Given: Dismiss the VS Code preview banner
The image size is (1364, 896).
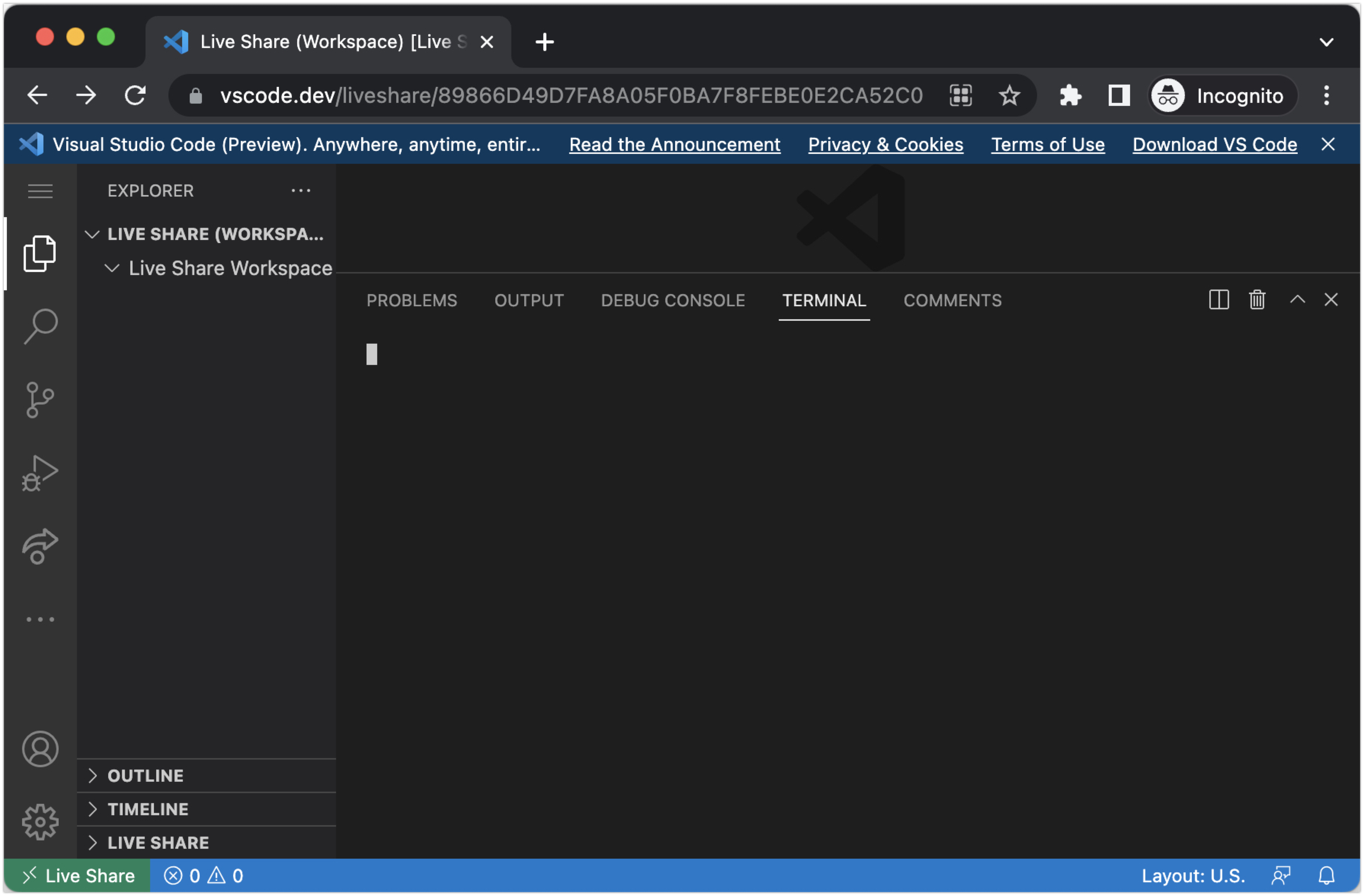Looking at the screenshot, I should pos(1329,144).
